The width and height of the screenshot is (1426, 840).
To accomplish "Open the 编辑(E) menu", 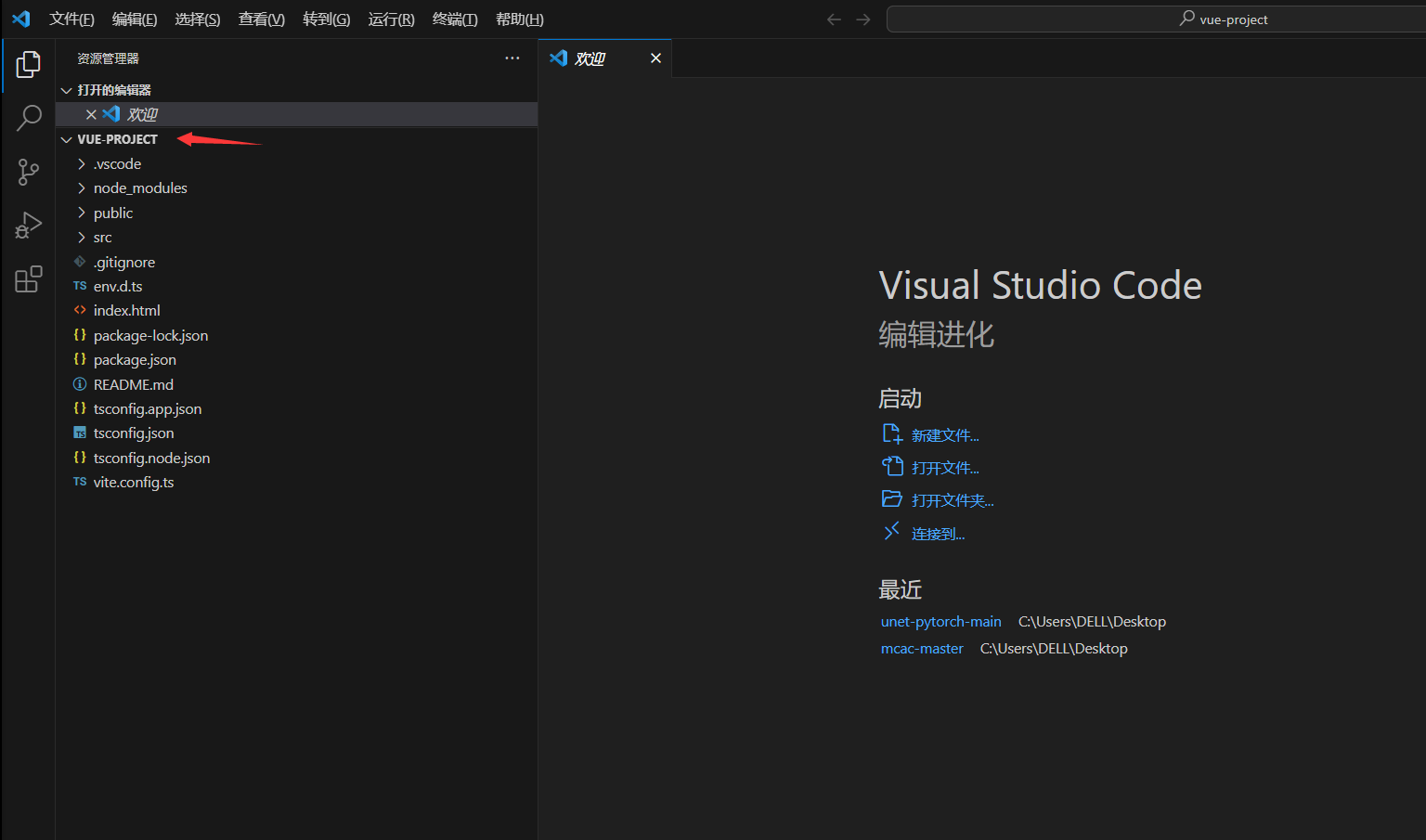I will (135, 19).
